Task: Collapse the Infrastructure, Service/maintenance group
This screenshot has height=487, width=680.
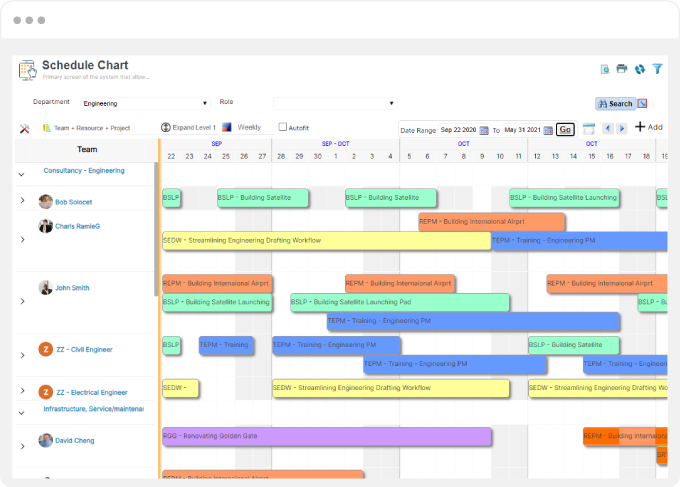Action: tap(21, 413)
